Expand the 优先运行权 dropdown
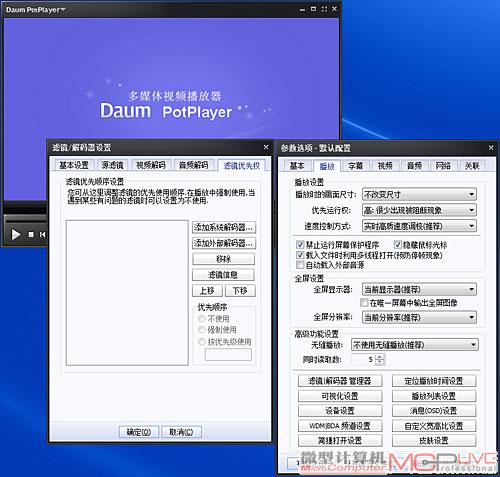The width and height of the screenshot is (500, 477). (x=419, y=210)
